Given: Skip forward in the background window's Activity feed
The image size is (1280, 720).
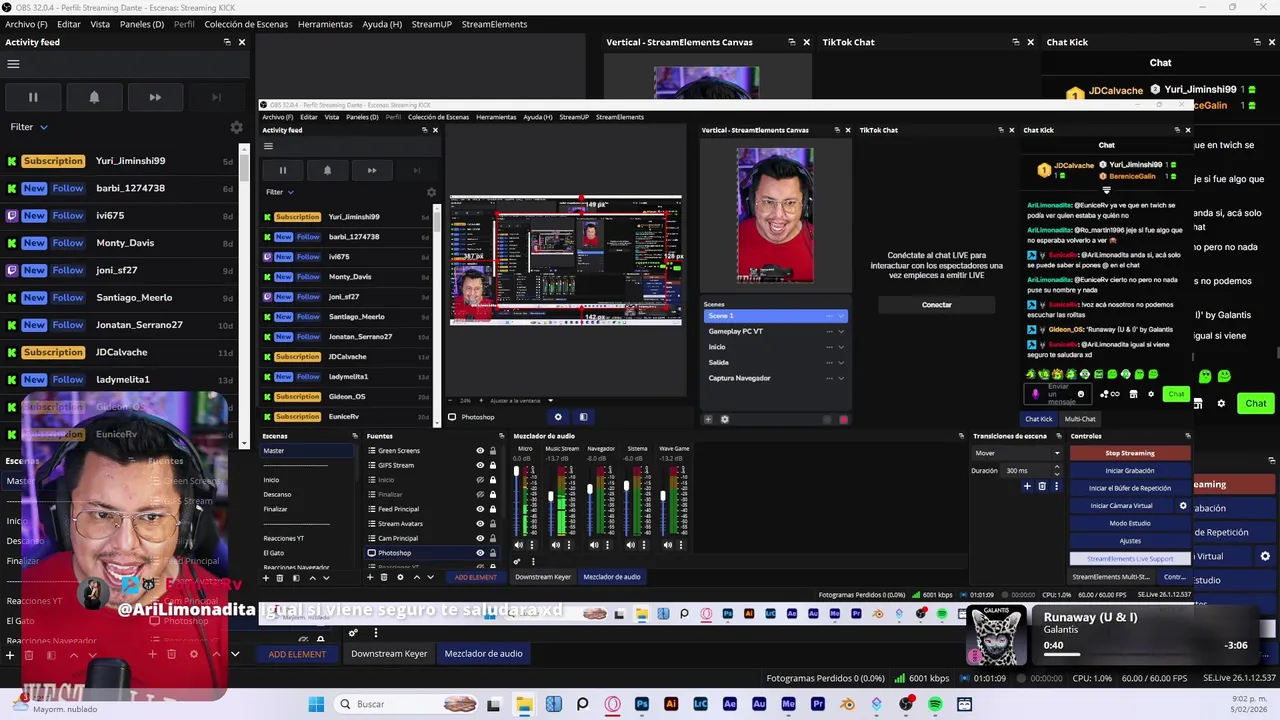Looking at the screenshot, I should [x=155, y=97].
